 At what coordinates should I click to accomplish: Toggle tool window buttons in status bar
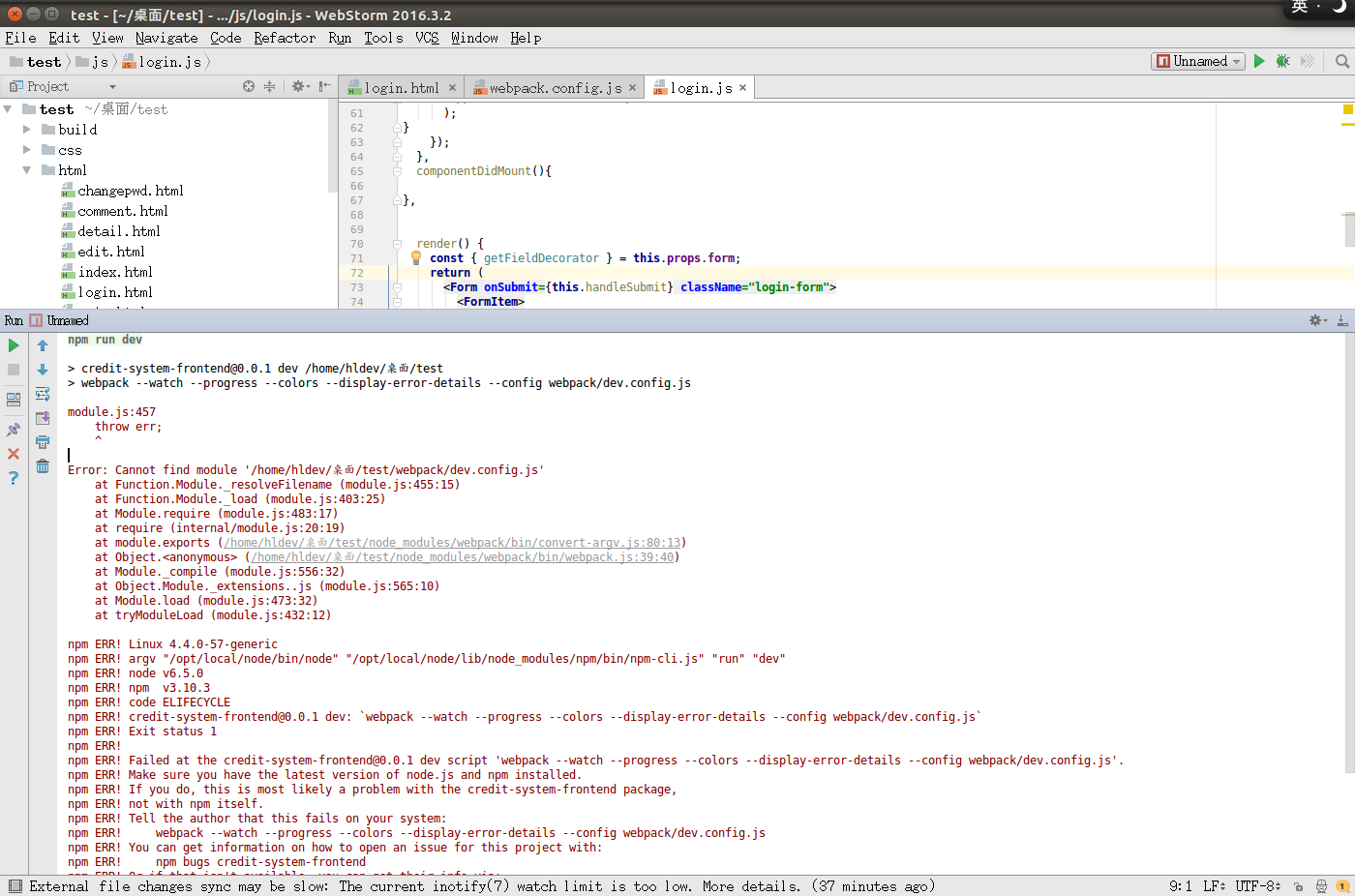(x=15, y=886)
